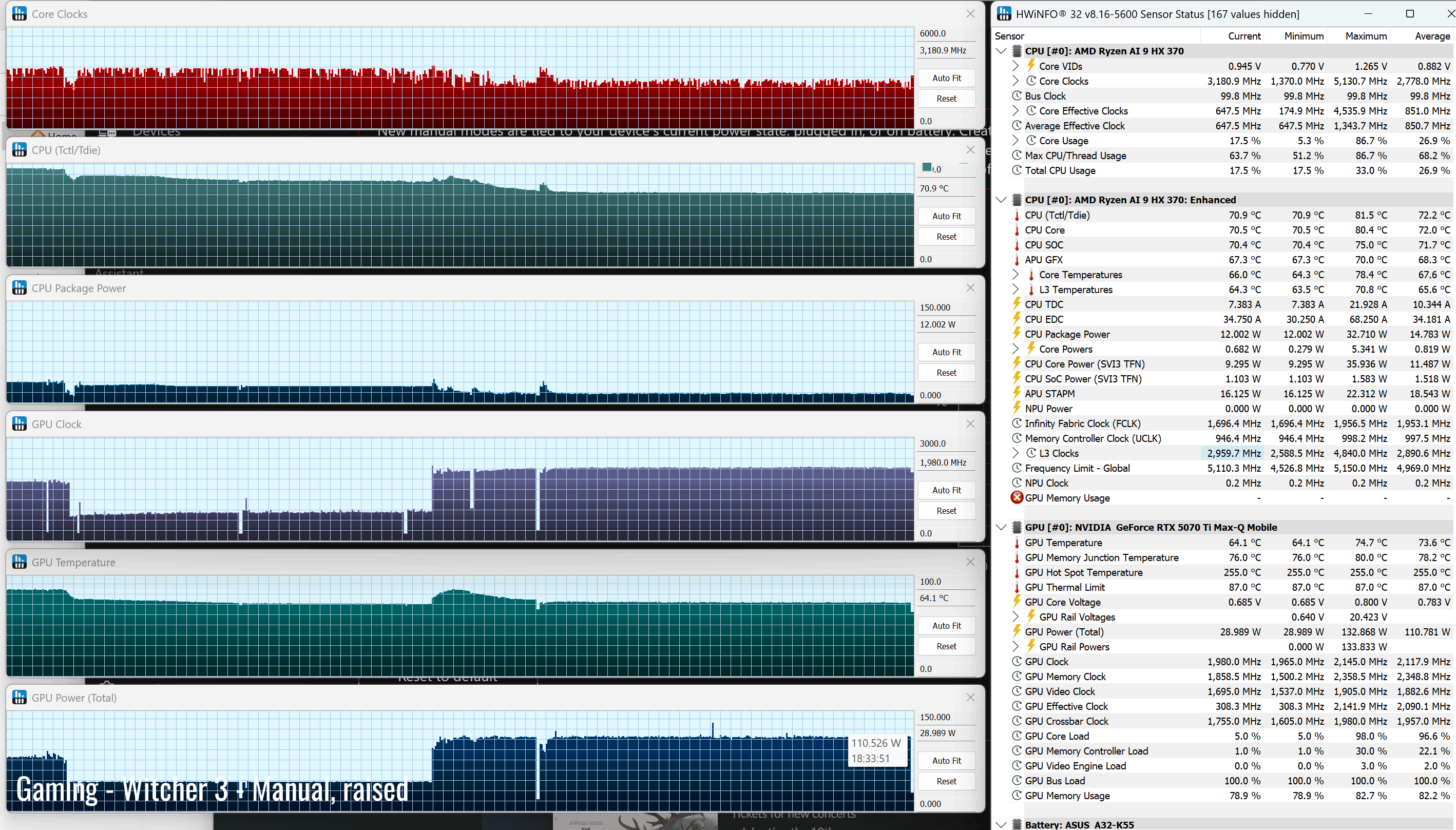Click the thermometer icon next to GPU Thermal Limit
This screenshot has width=1456, height=830.
pyautogui.click(x=1017, y=587)
